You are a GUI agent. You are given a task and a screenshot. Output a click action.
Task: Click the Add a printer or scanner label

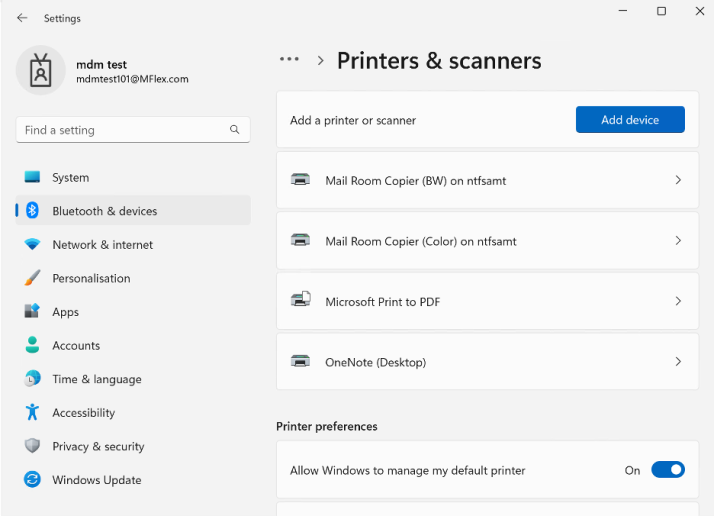point(353,120)
